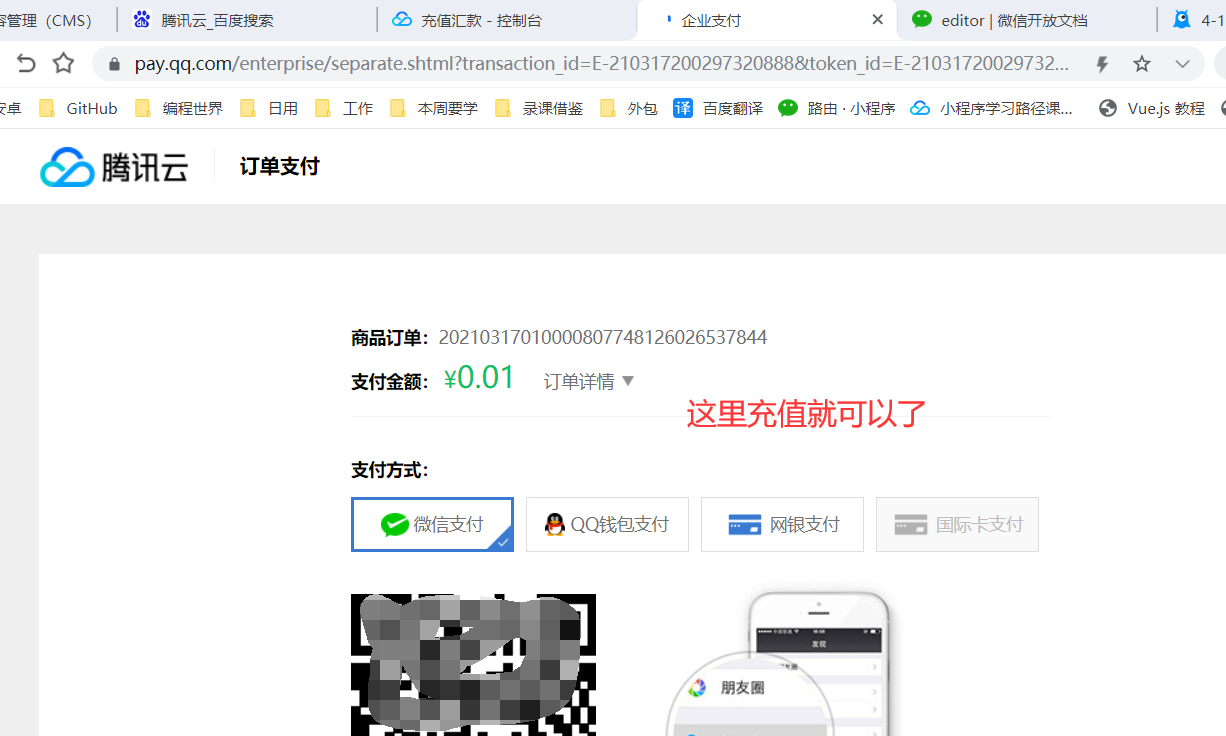Open the 外包 bookmark folder
The height and width of the screenshot is (736, 1226).
pos(628,108)
